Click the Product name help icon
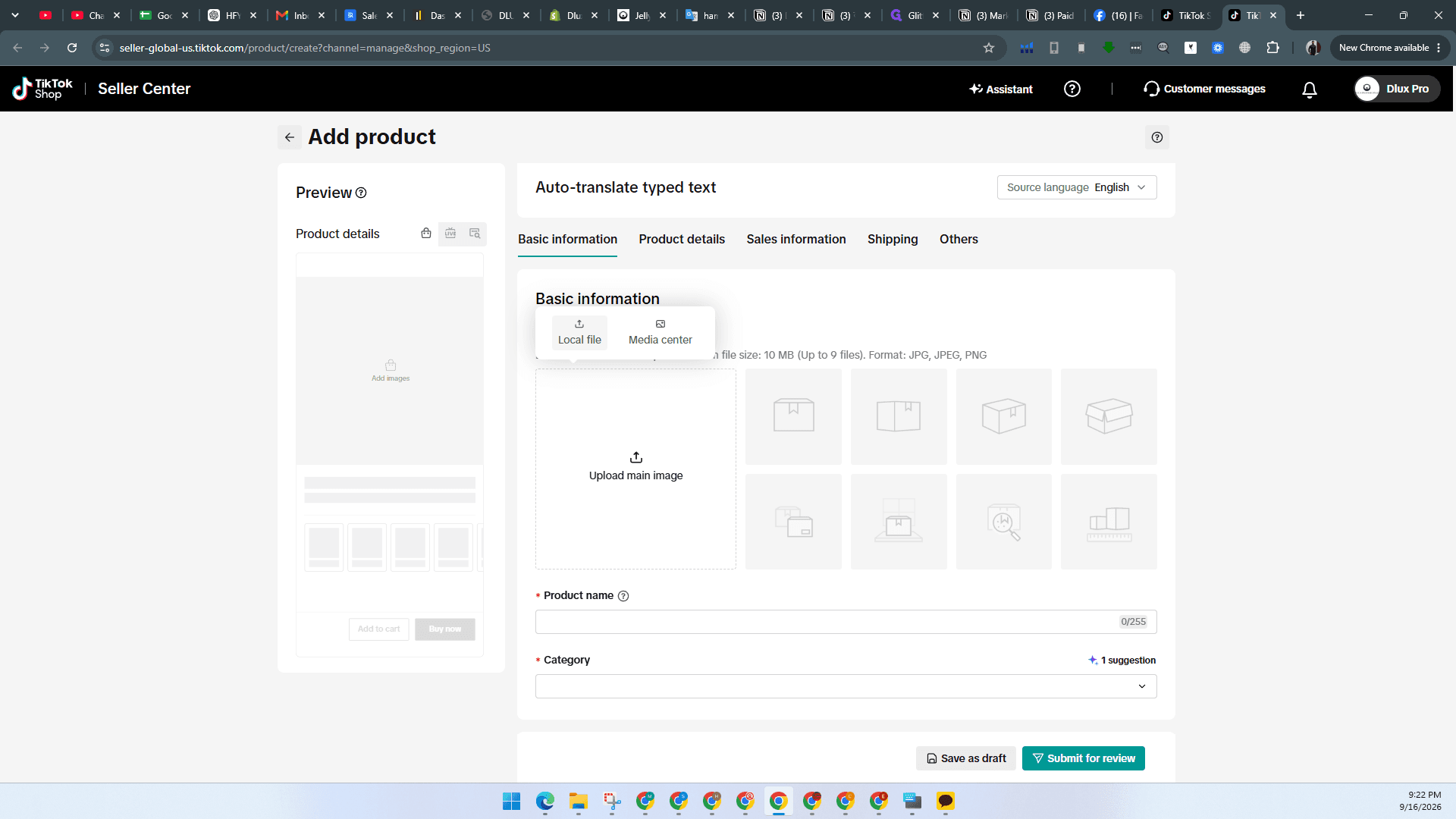 click(x=623, y=596)
